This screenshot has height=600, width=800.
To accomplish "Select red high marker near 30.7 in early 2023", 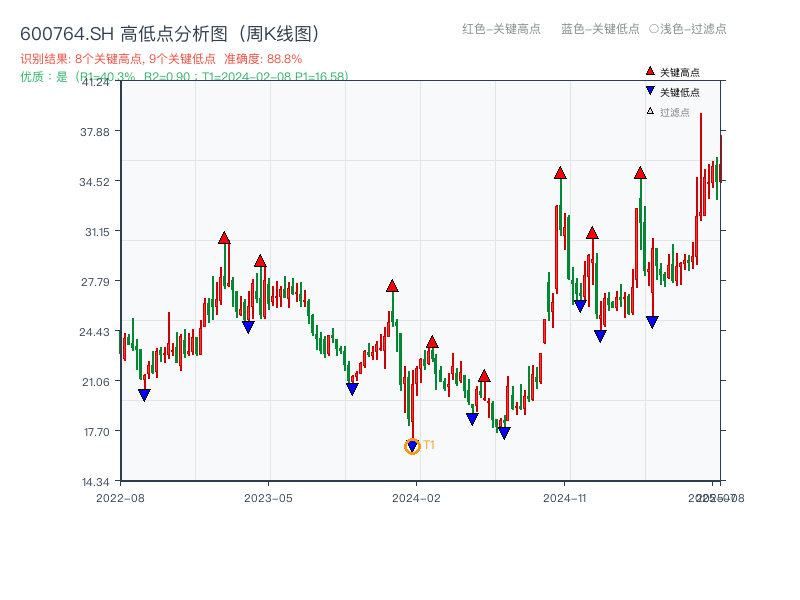I will click(224, 238).
